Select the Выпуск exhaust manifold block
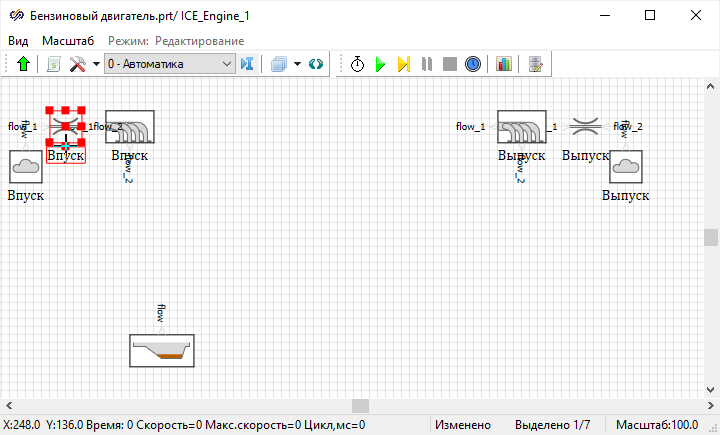 pos(521,127)
